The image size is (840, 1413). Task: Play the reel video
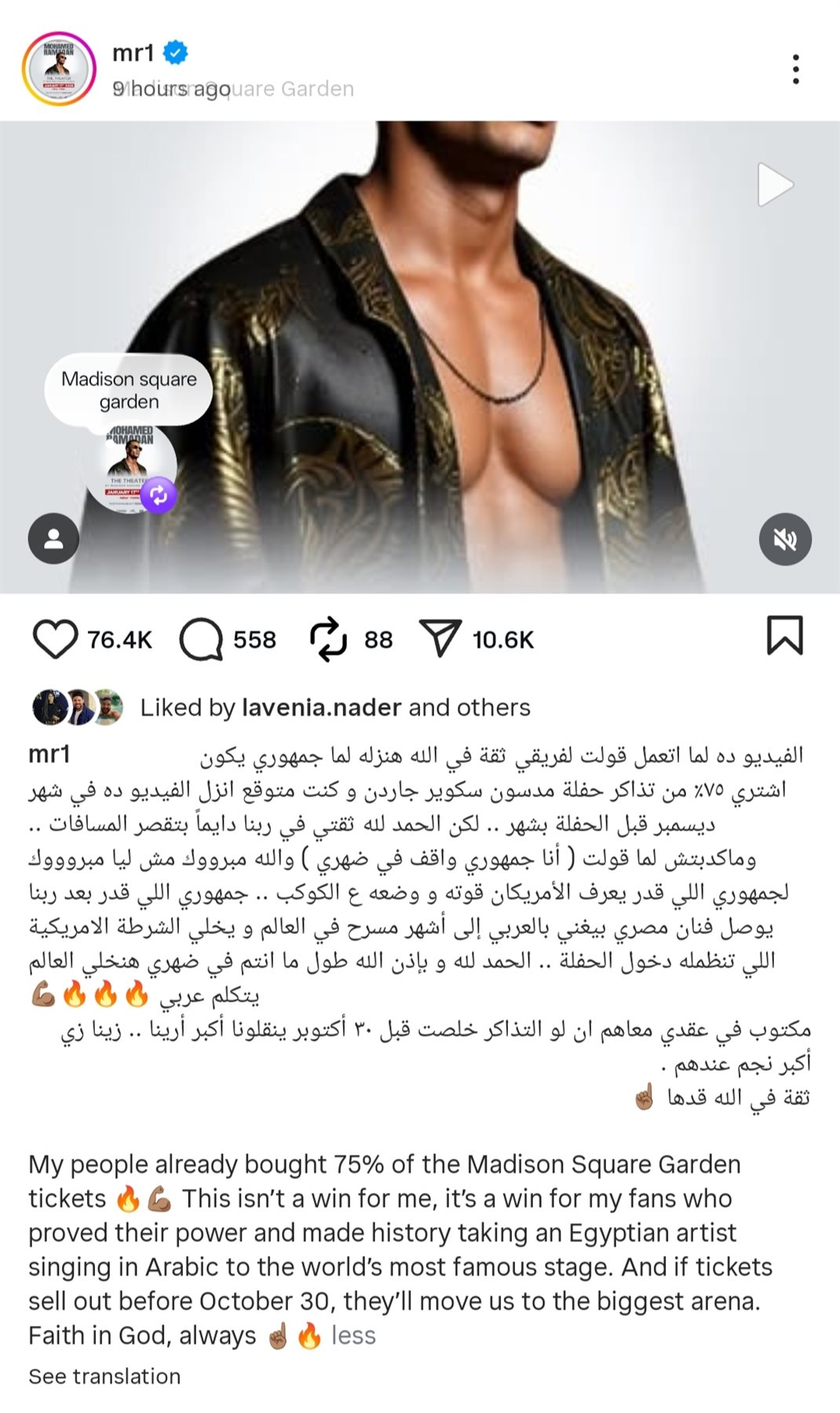click(776, 185)
